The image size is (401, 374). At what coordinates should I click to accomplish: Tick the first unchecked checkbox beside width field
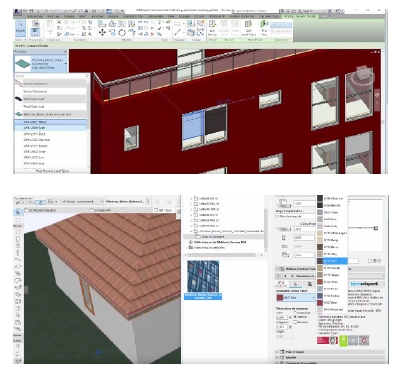tap(295, 313)
